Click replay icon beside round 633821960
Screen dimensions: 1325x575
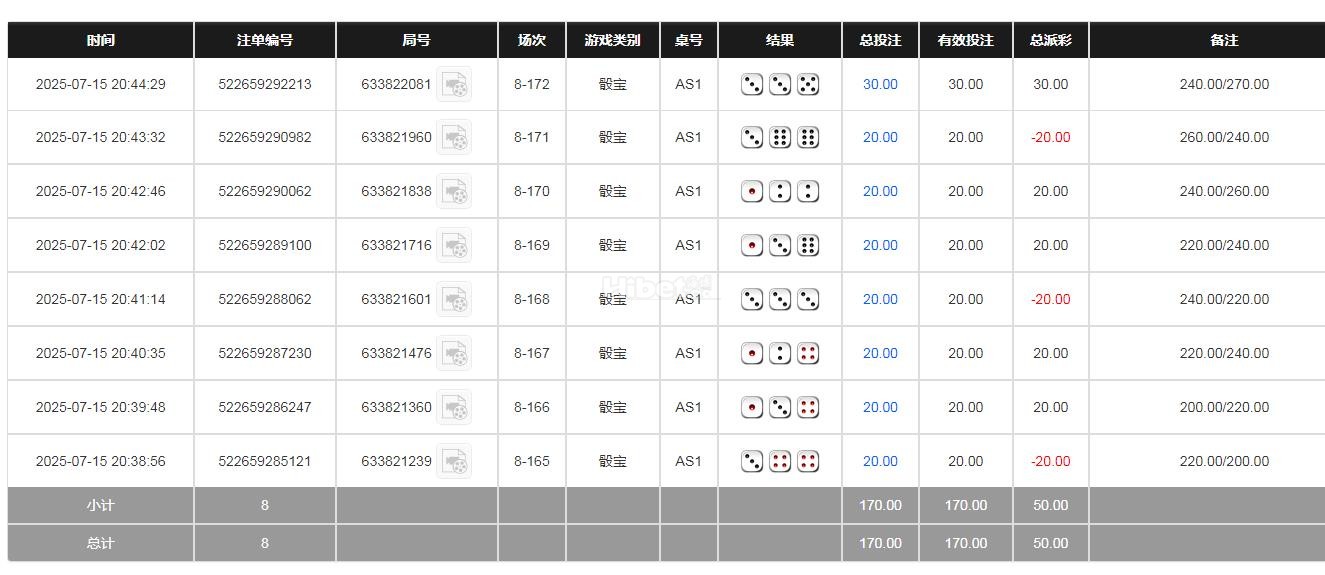click(x=454, y=138)
